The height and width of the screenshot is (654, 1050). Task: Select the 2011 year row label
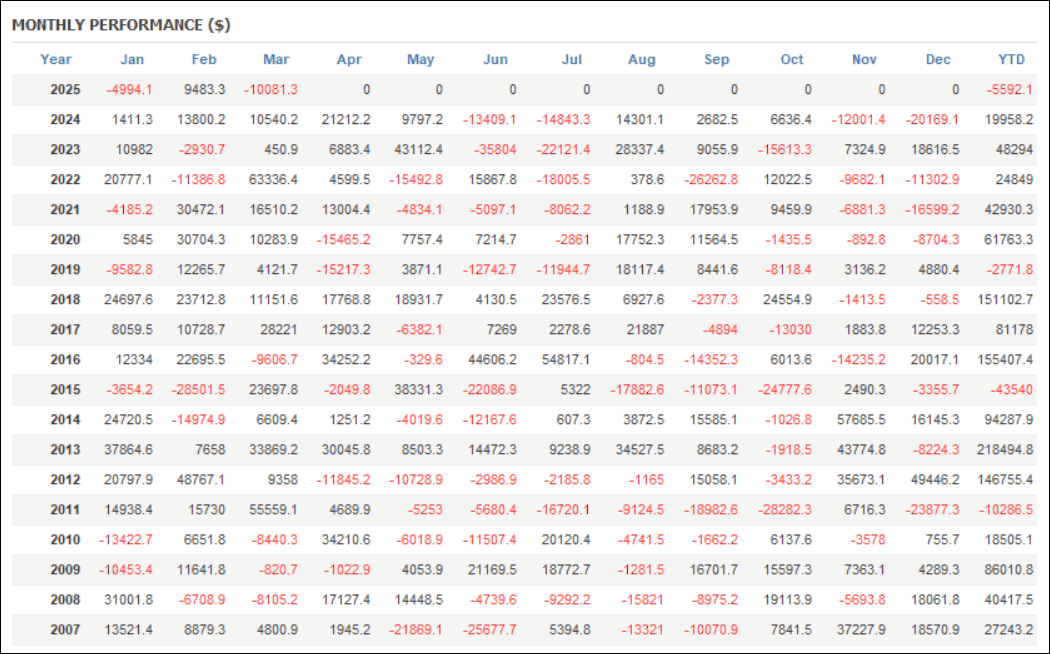65,510
